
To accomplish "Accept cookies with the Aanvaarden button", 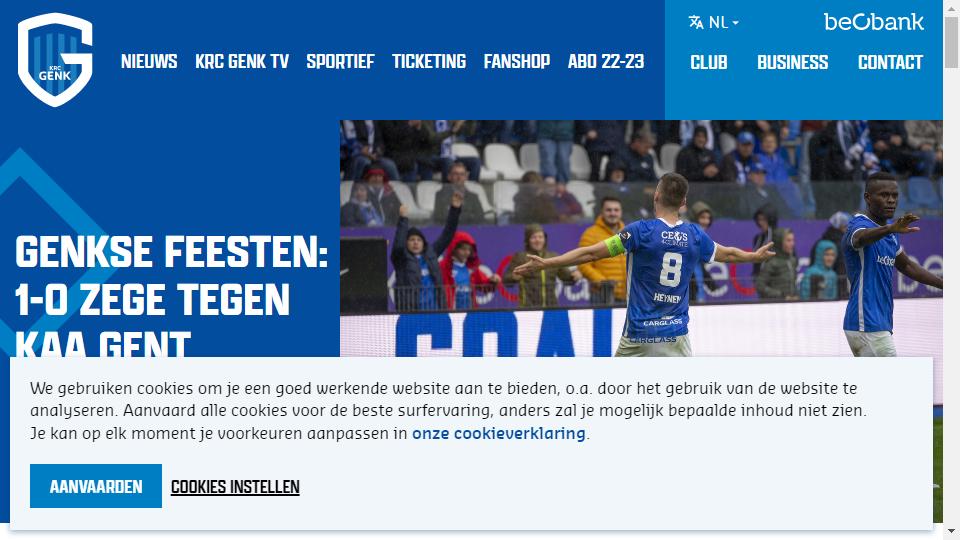I will tap(96, 486).
